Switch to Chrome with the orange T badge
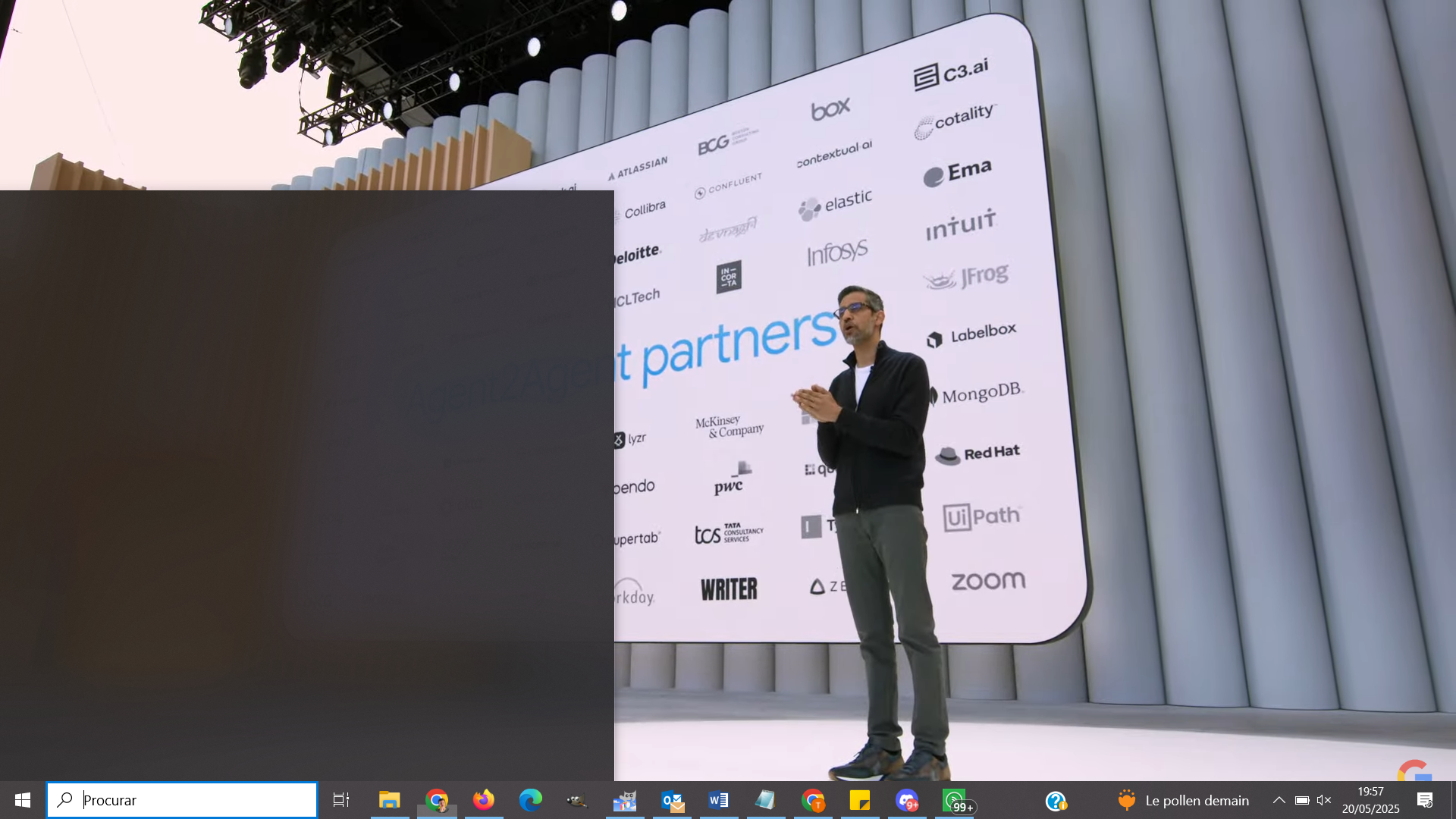Image resolution: width=1456 pixels, height=819 pixels. (813, 800)
